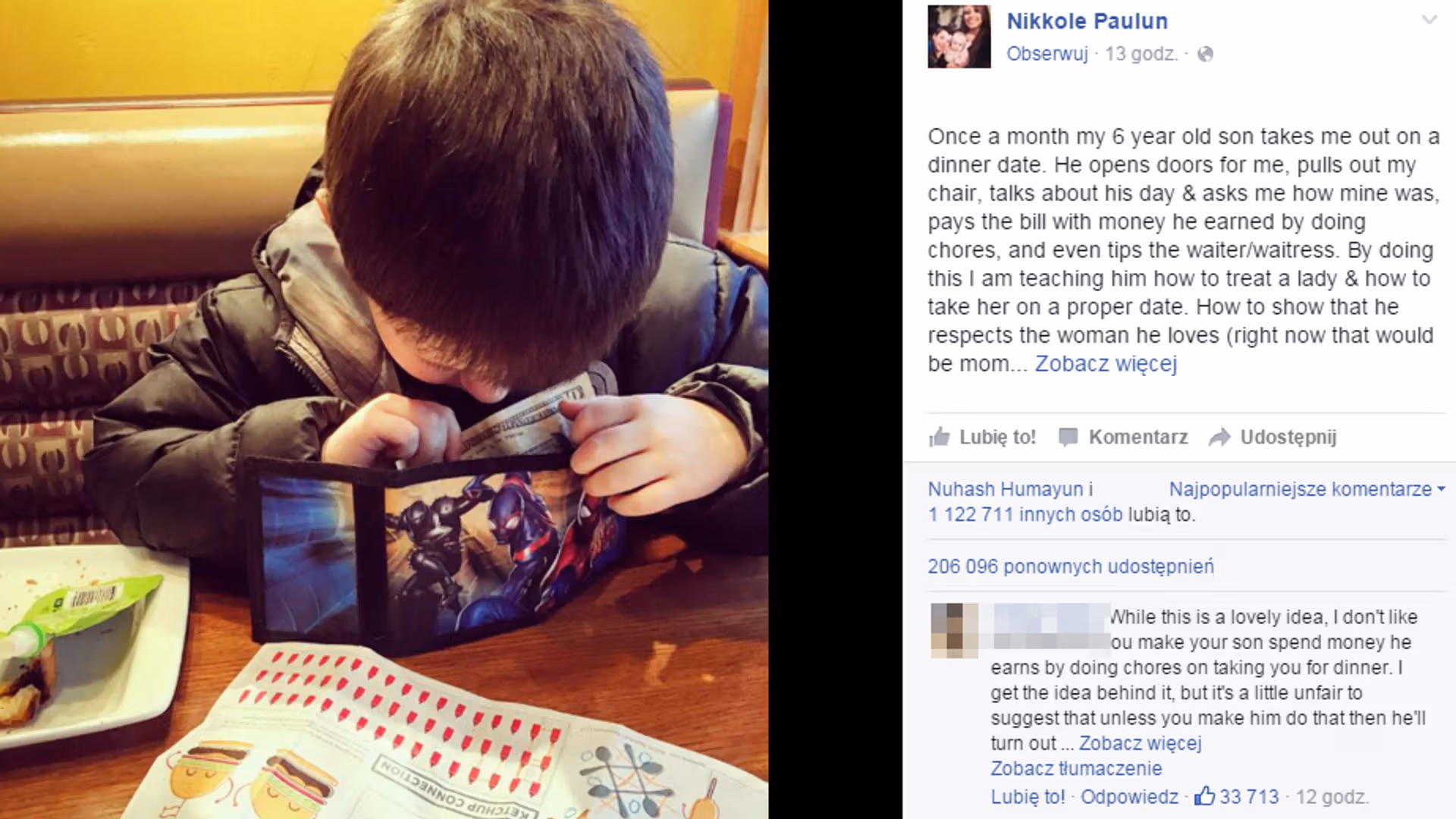The height and width of the screenshot is (819, 1456).
Task: Expand the Najpopularniejsze komentarze sorting dropdown
Action: (x=1307, y=489)
